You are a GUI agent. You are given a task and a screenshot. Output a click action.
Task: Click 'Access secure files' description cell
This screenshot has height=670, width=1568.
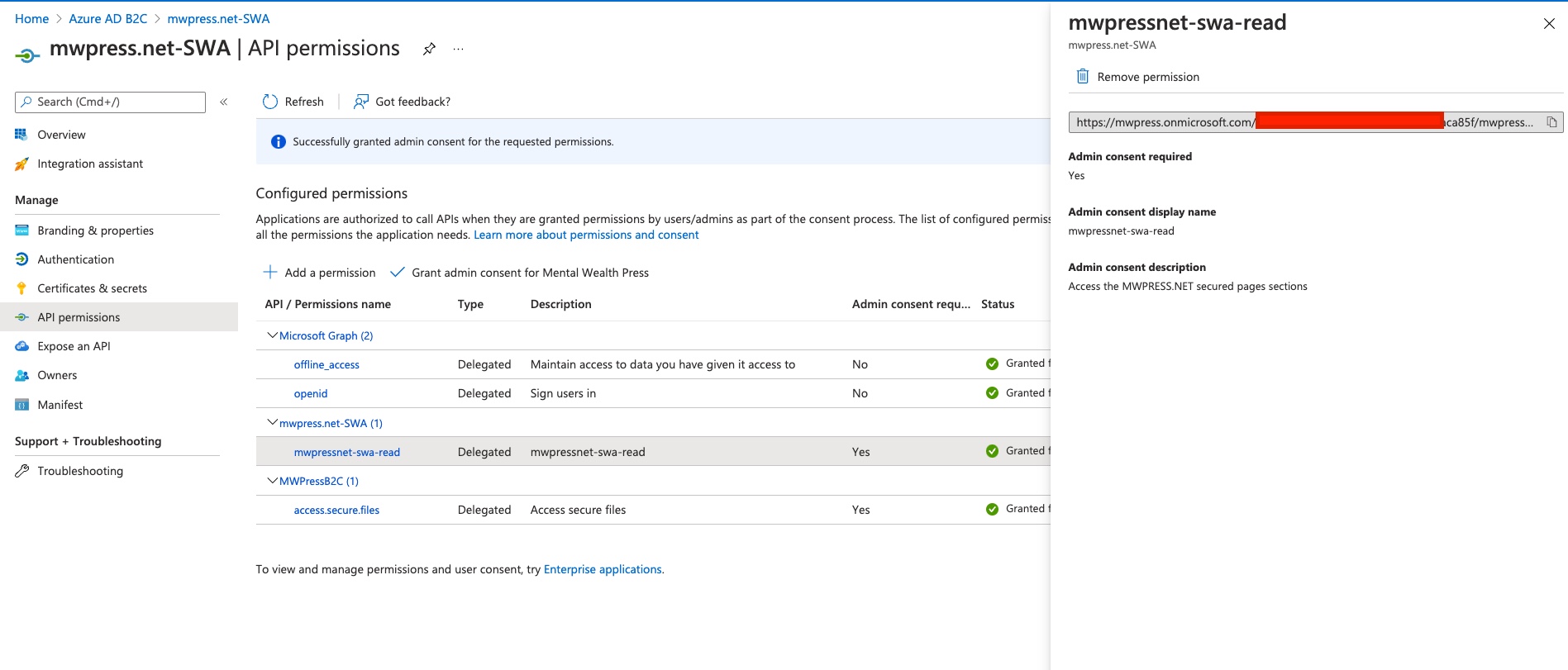(578, 510)
